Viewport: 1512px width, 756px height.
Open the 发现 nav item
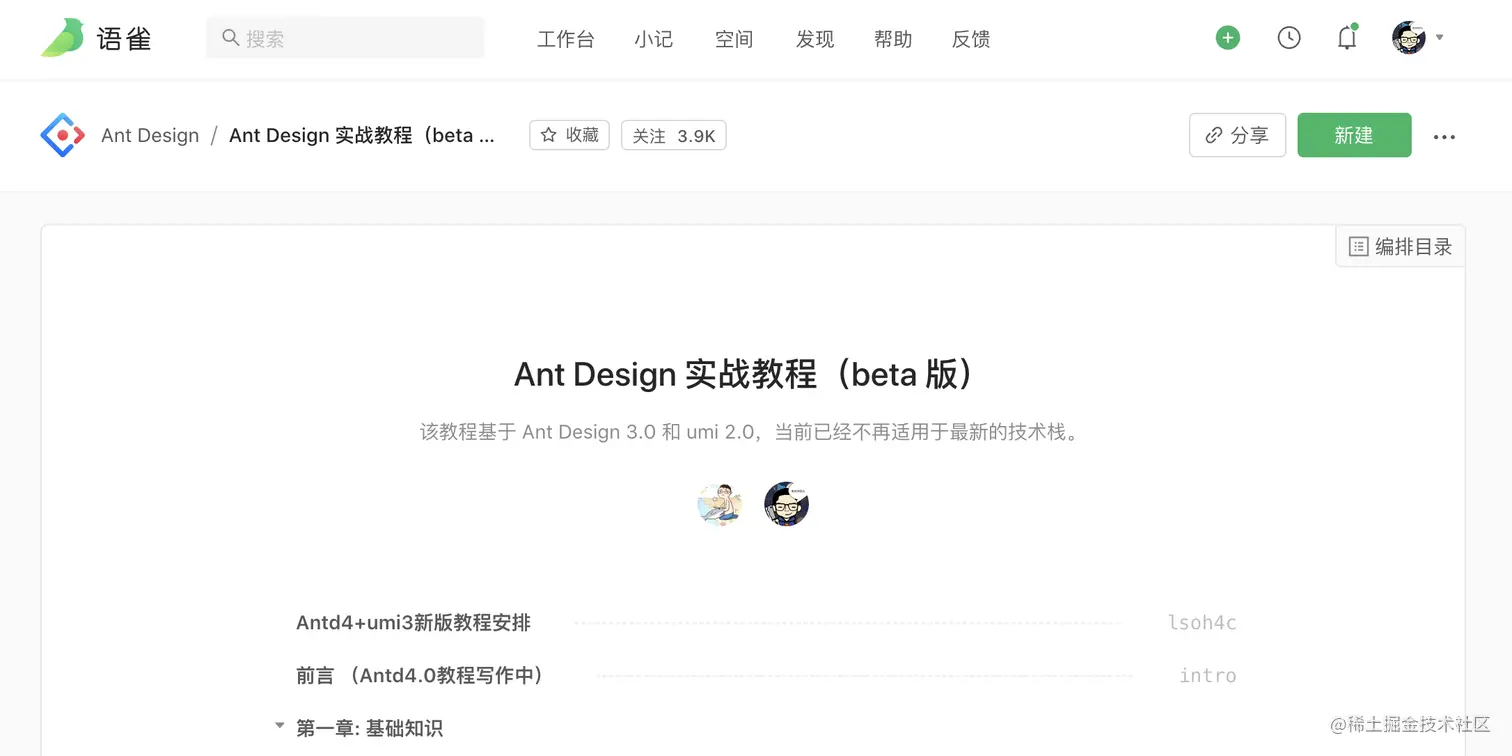point(815,39)
